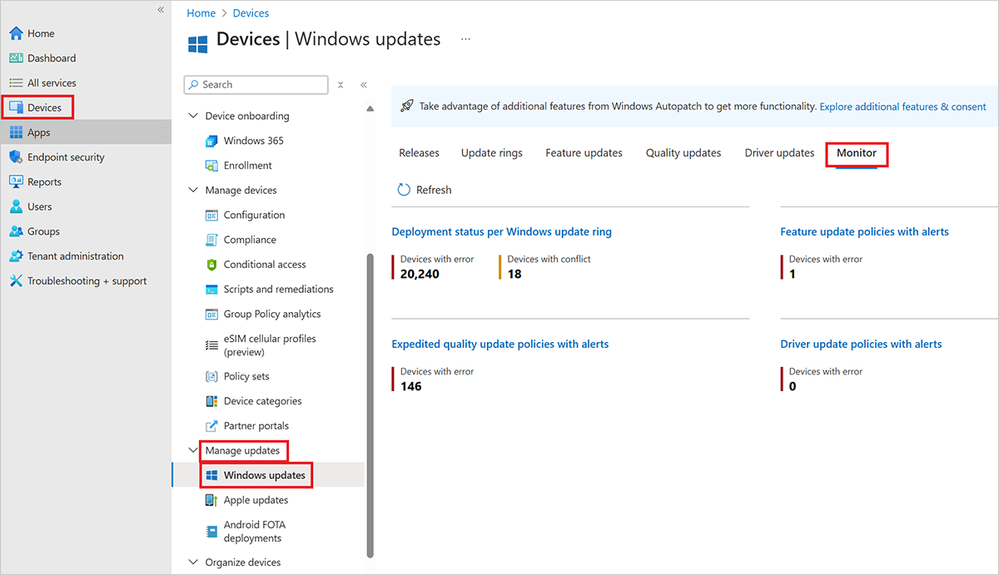Screen dimensions: 999x575
Task: Click the scroll up arrow in submenu
Action: 370,109
